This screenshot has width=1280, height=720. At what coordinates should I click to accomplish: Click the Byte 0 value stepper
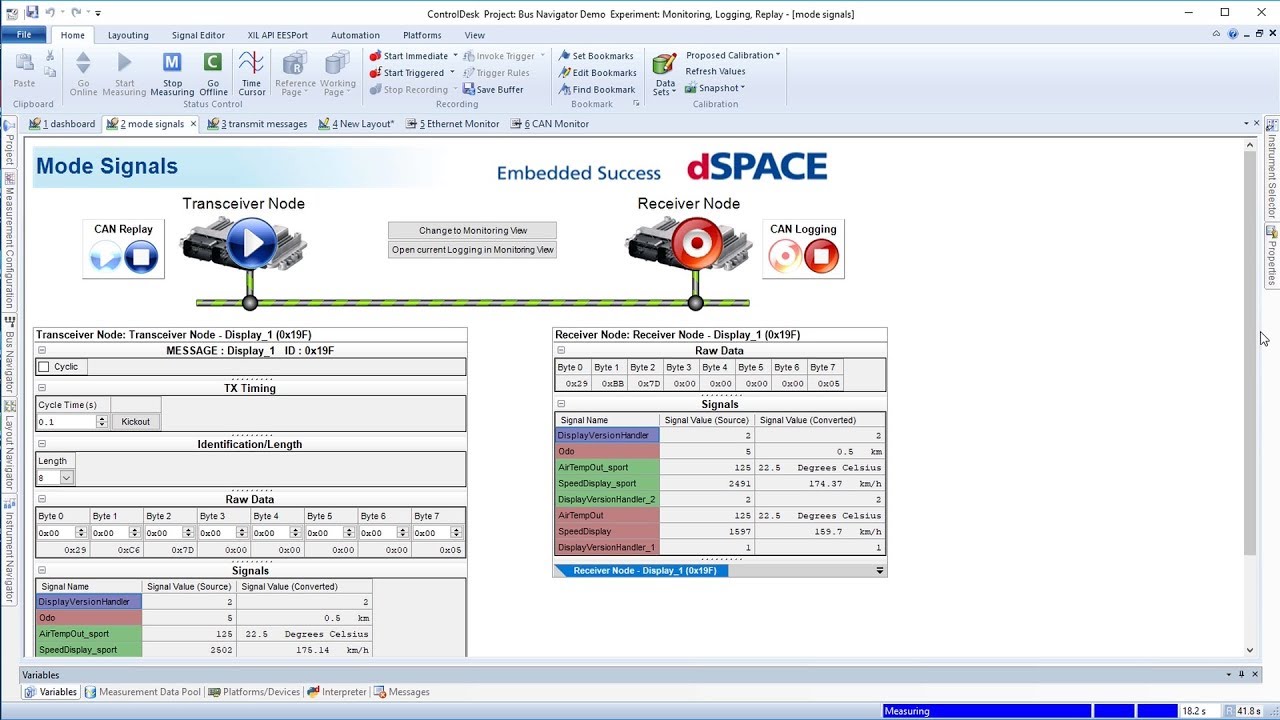click(81, 533)
